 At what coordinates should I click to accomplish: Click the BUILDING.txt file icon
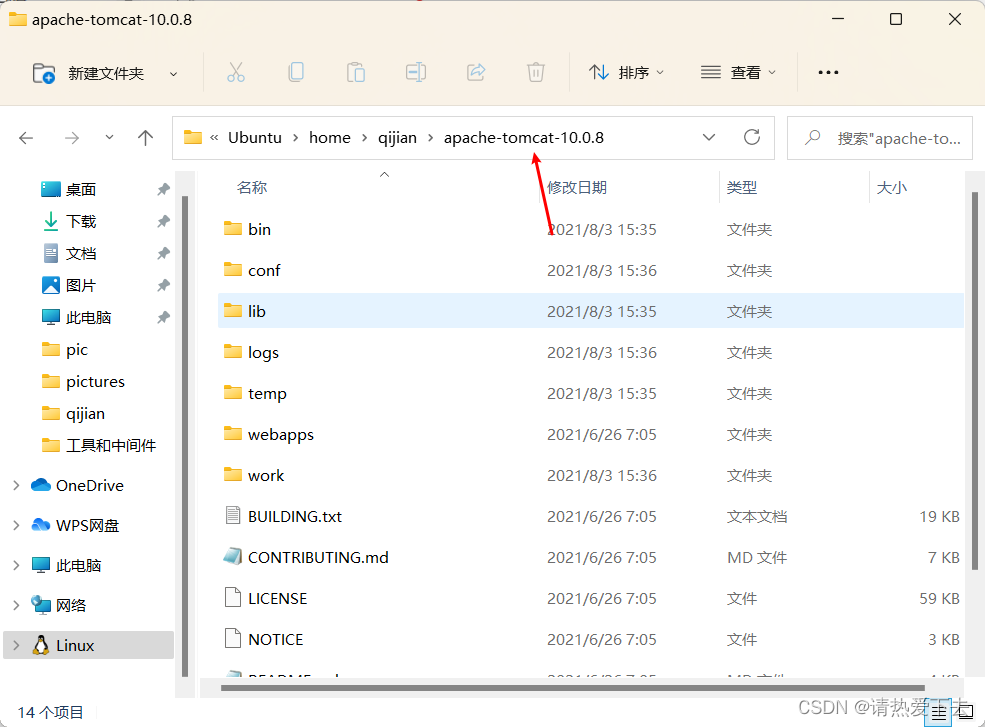coord(232,516)
